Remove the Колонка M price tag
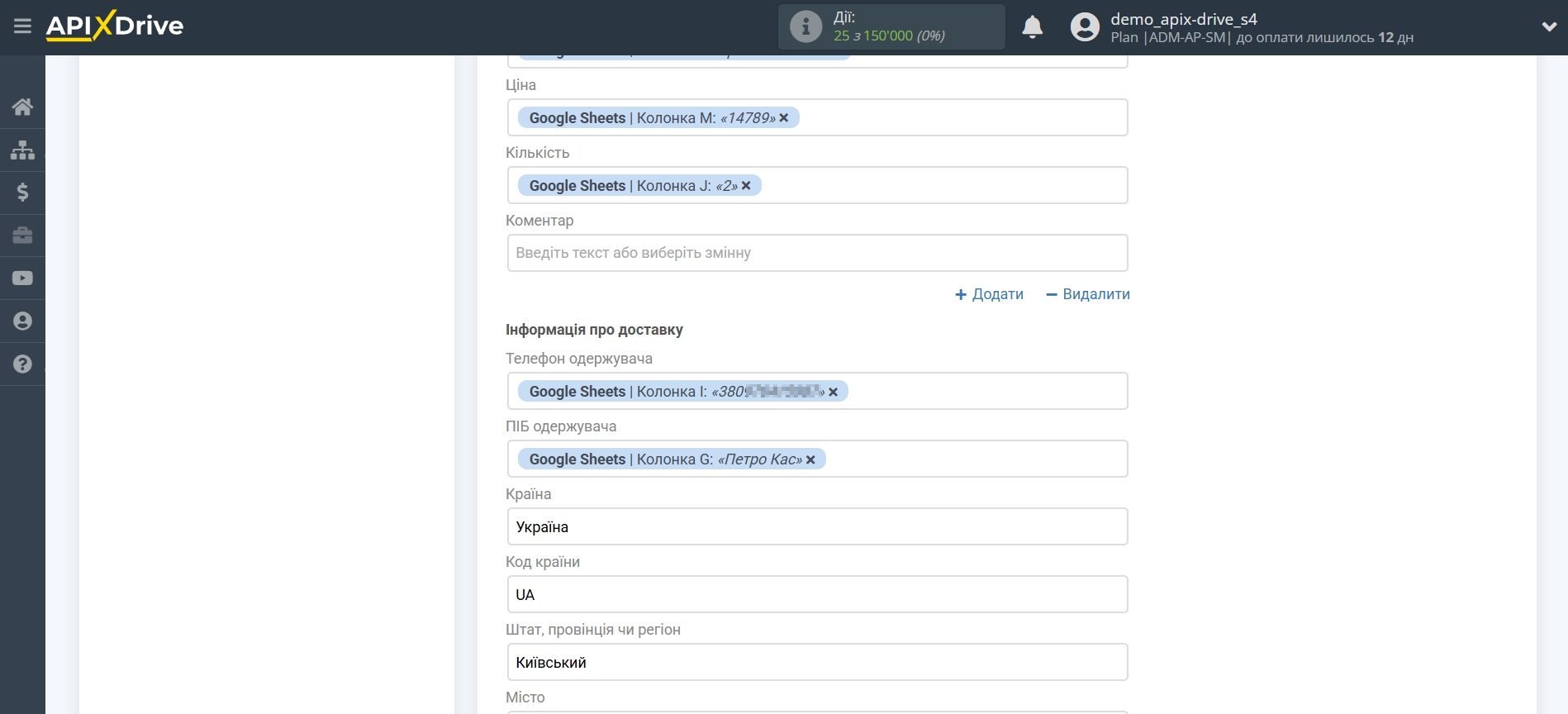The image size is (1568, 714). [x=784, y=118]
